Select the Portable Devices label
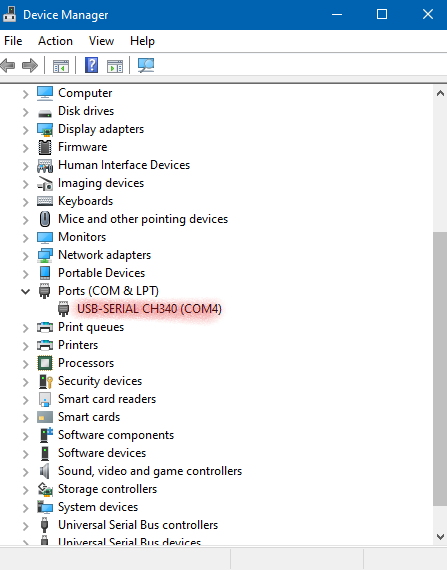This screenshot has width=447, height=570. tap(101, 273)
